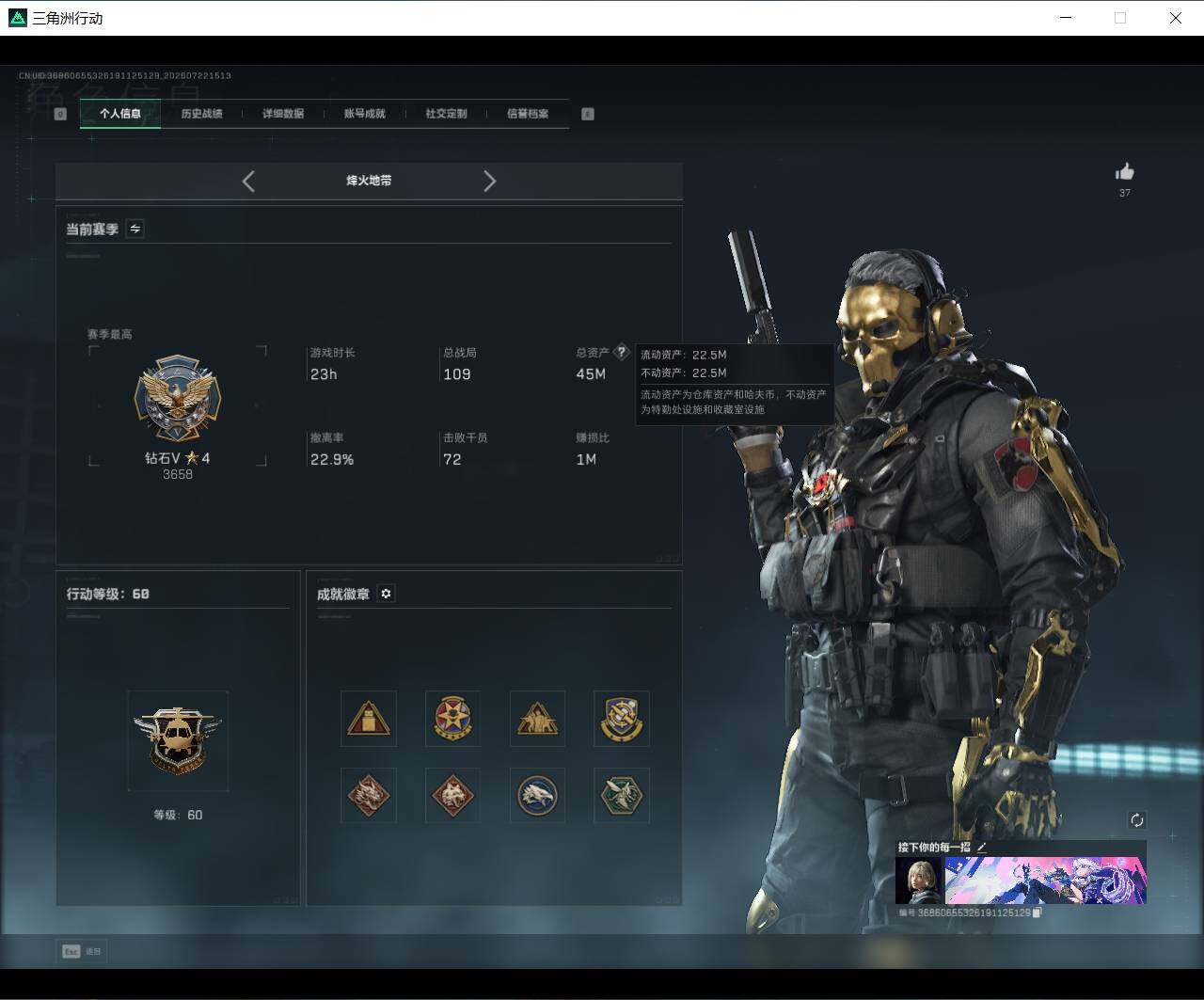
Task: Click the 总资产 question mark help icon
Action: coord(621,352)
